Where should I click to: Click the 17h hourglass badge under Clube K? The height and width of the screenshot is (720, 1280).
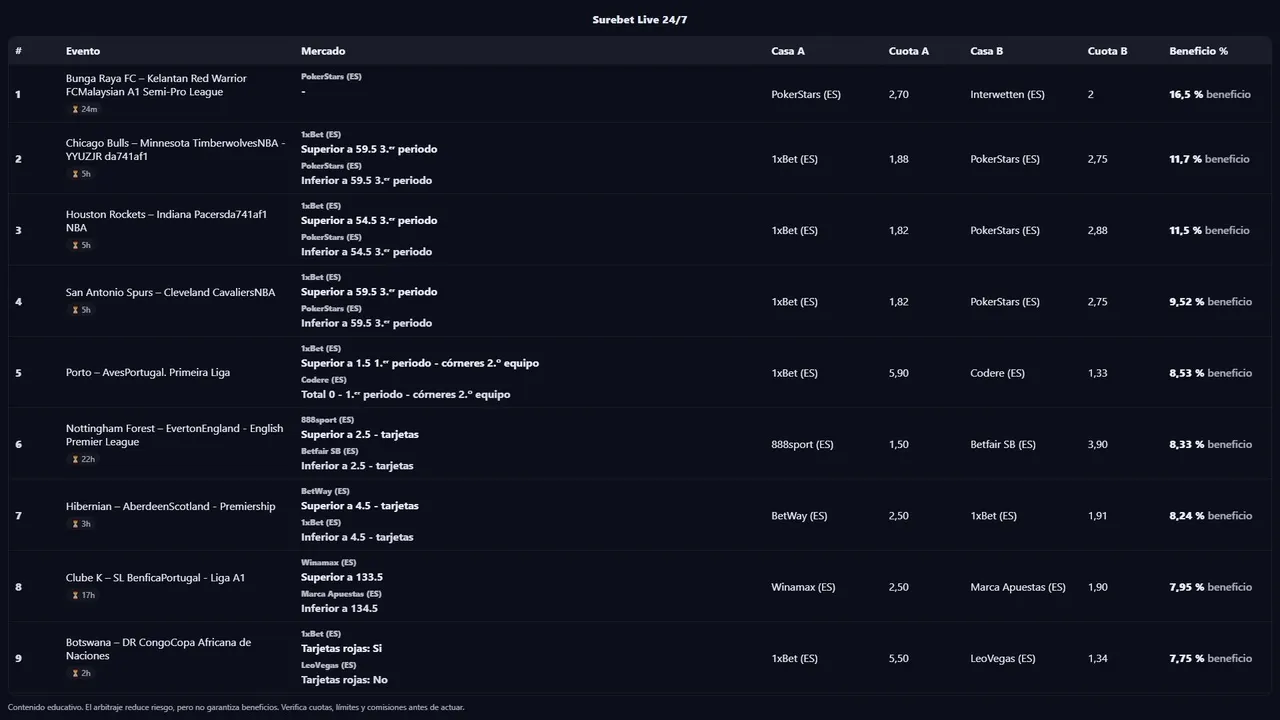coord(84,595)
